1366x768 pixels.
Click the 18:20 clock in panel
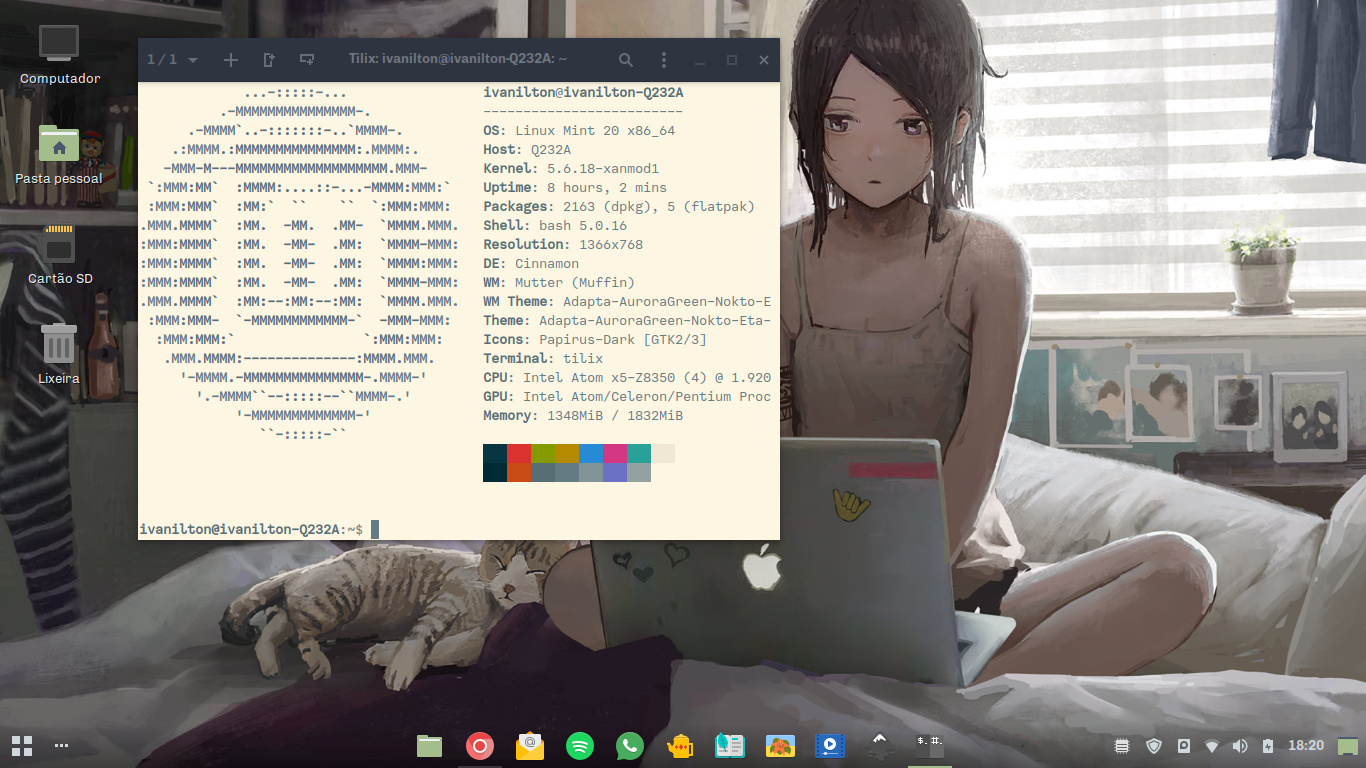(x=1306, y=746)
